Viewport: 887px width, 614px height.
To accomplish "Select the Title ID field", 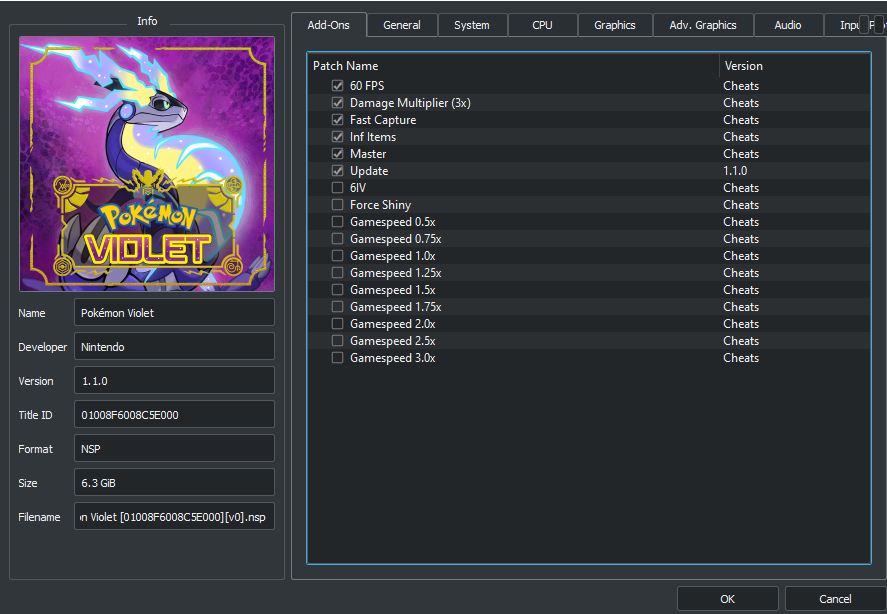I will [x=174, y=414].
